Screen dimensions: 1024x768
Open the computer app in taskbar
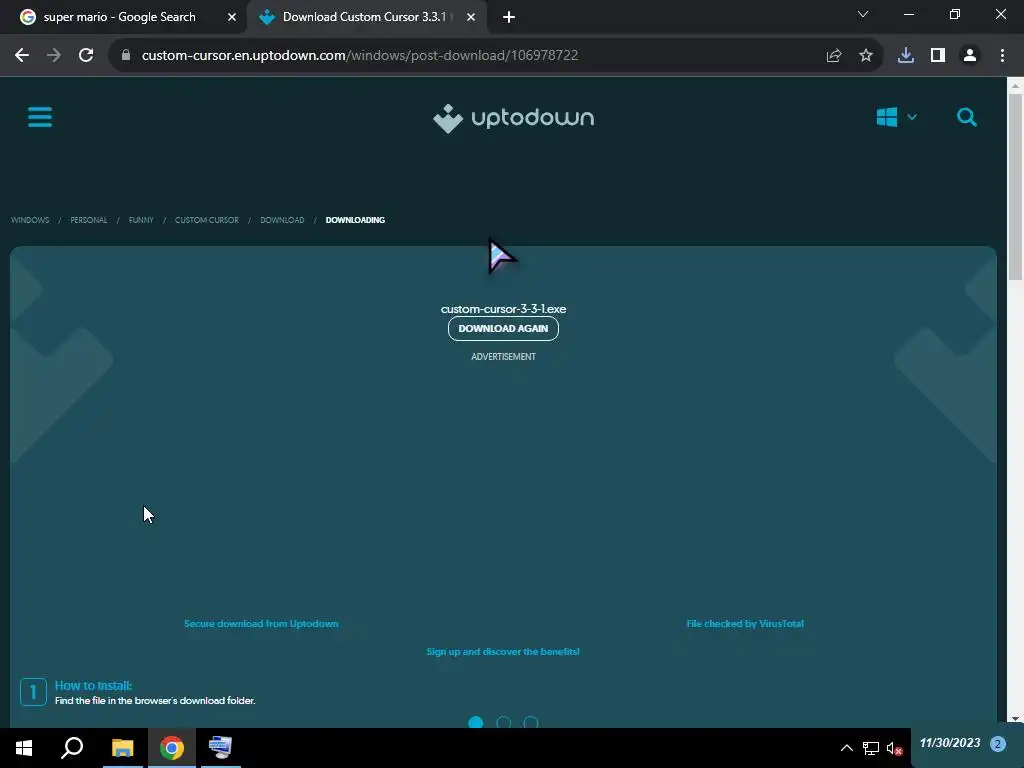(x=220, y=748)
